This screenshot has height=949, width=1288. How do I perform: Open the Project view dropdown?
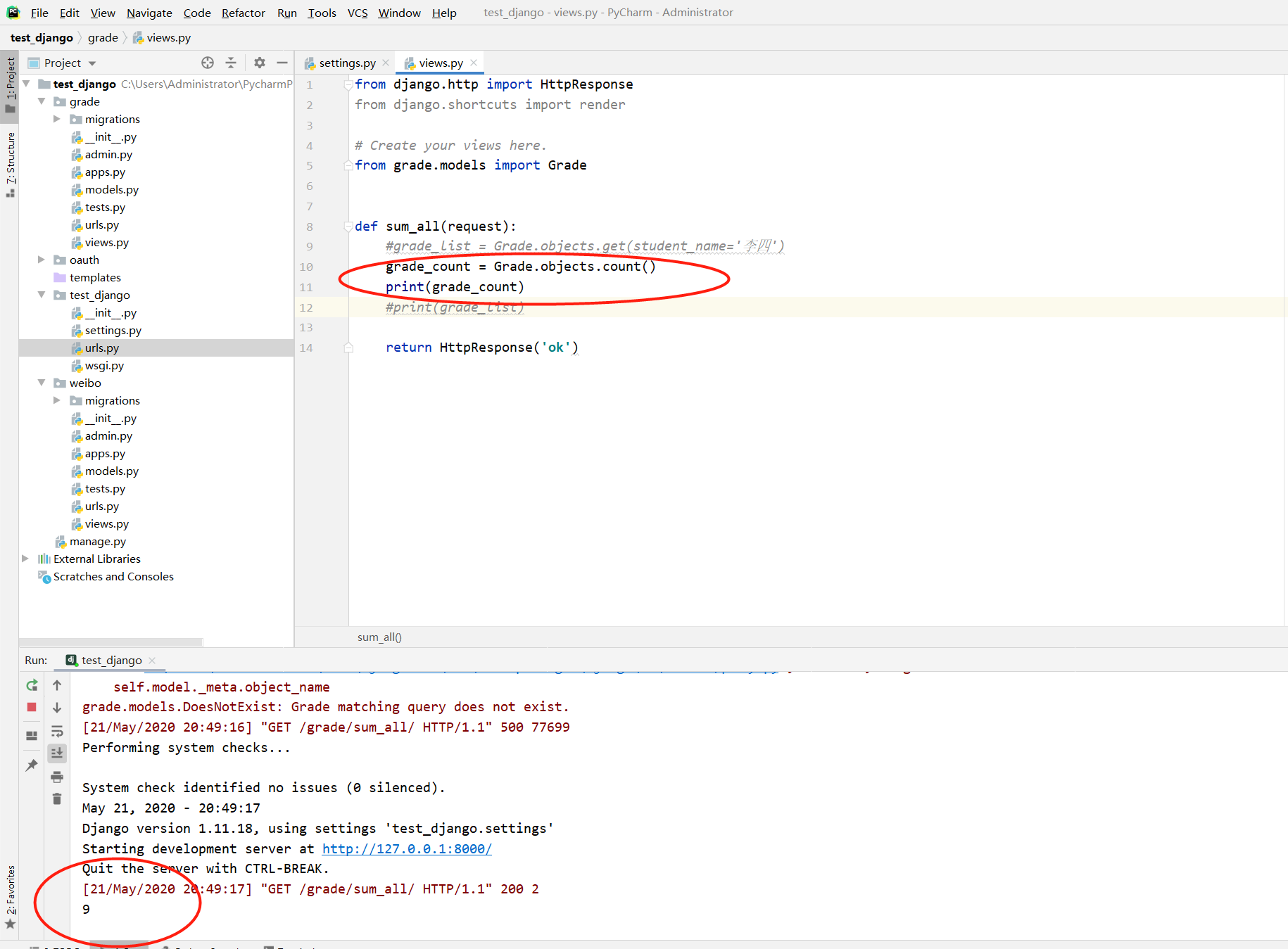click(92, 63)
